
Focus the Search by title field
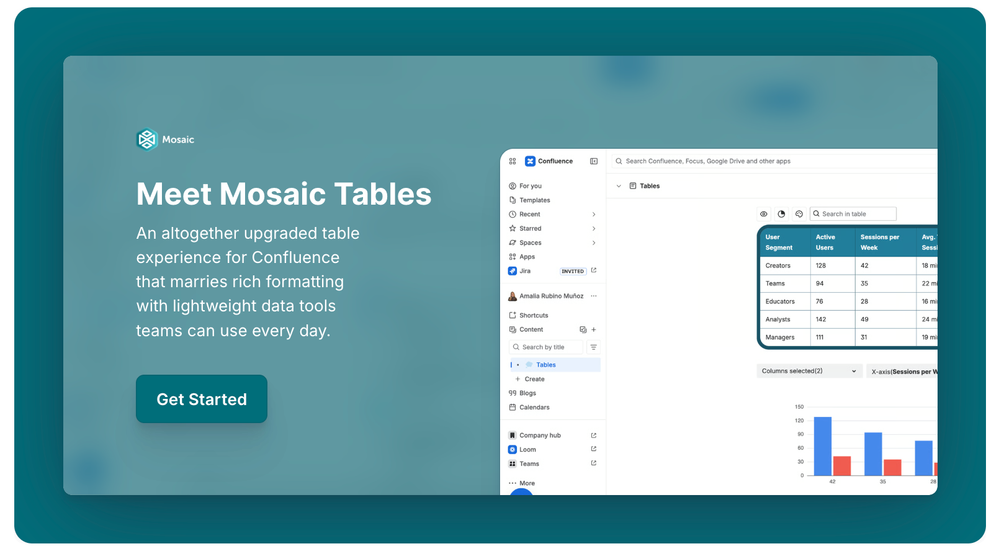click(546, 347)
